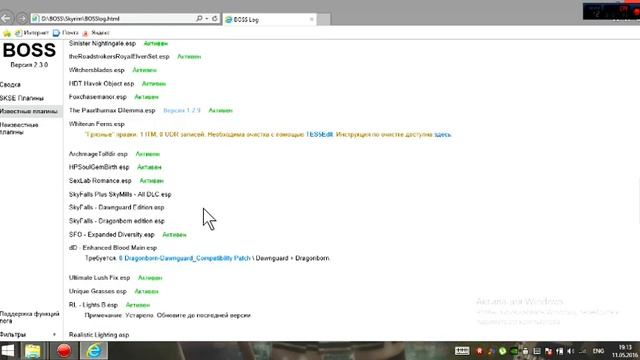Image resolution: width=640 pixels, height=360 pixels.
Task: Go back with the browser back arrow
Action: [6, 18]
